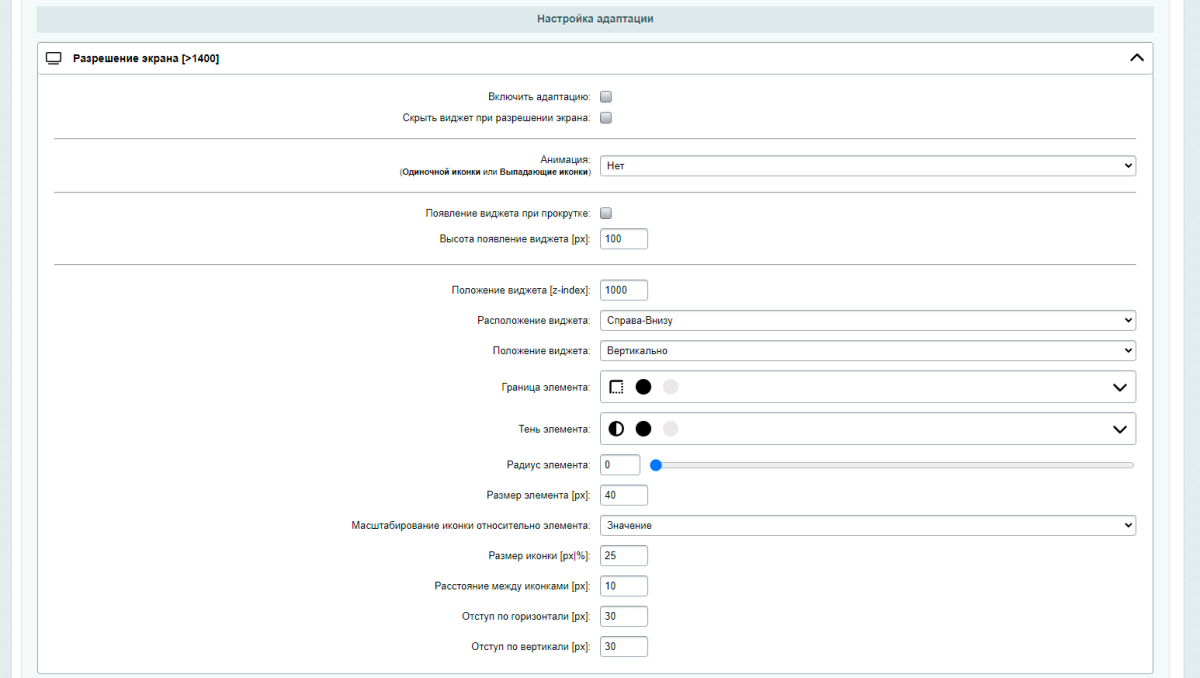Screen dimensions: 1200x678
Task: Click the Размер элемента [px] input field
Action: (x=624, y=495)
